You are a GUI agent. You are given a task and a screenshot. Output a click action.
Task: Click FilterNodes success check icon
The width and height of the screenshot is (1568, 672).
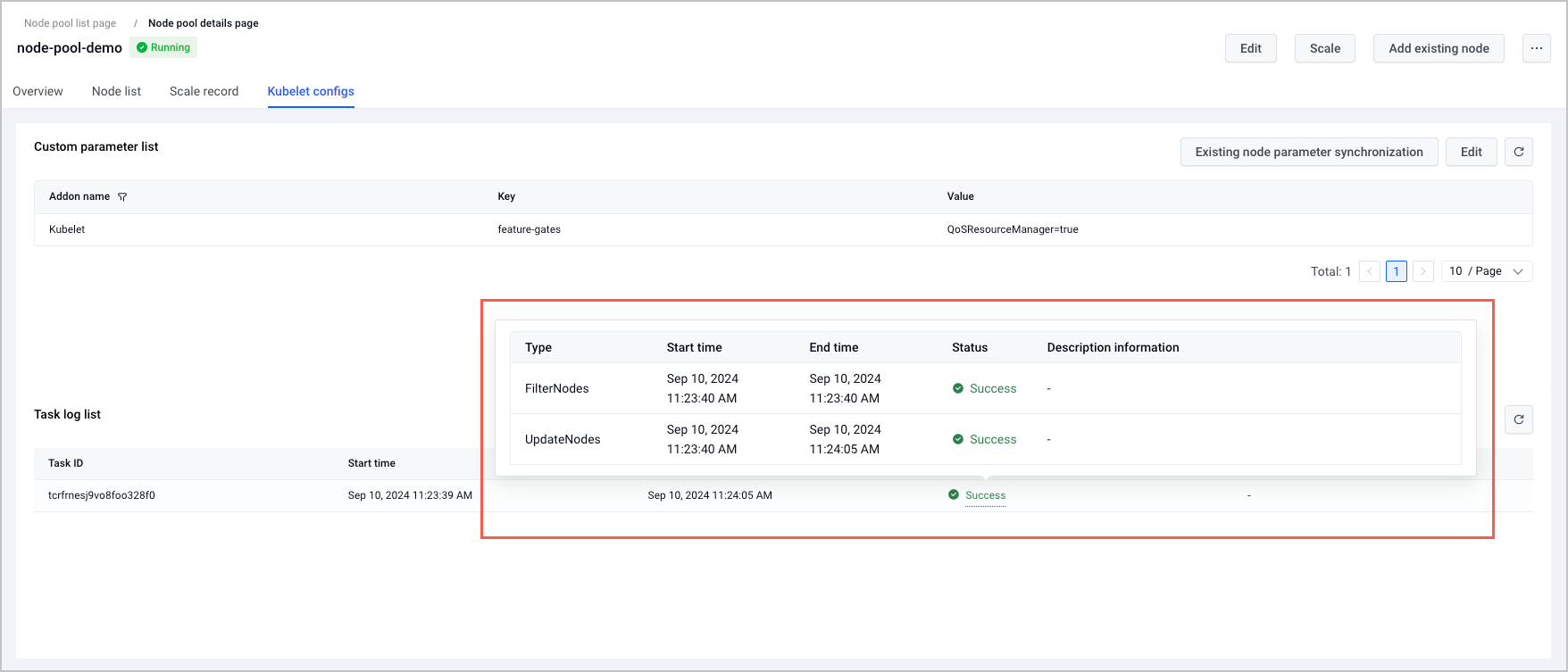coord(958,388)
